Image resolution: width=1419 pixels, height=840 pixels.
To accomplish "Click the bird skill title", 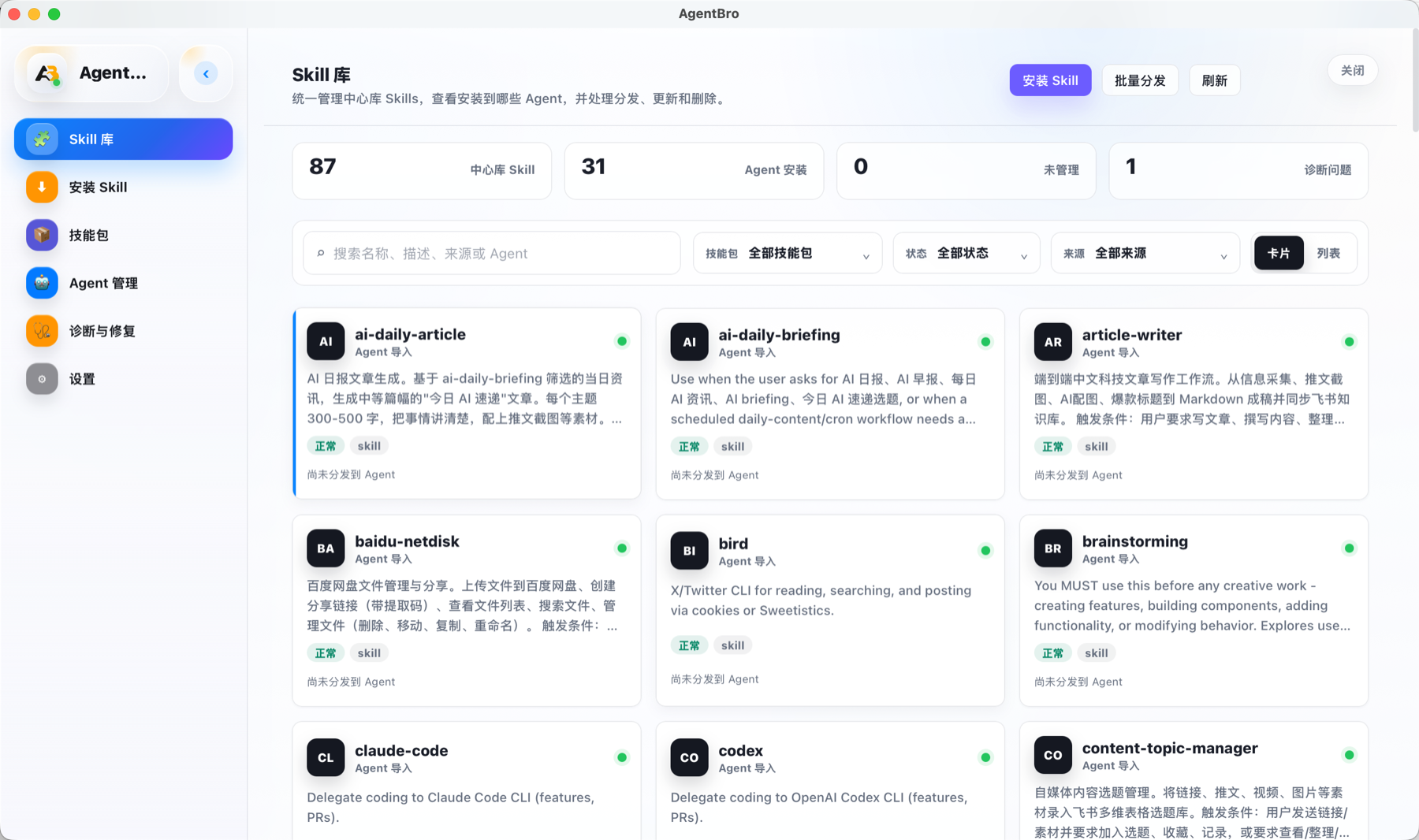I will [733, 544].
